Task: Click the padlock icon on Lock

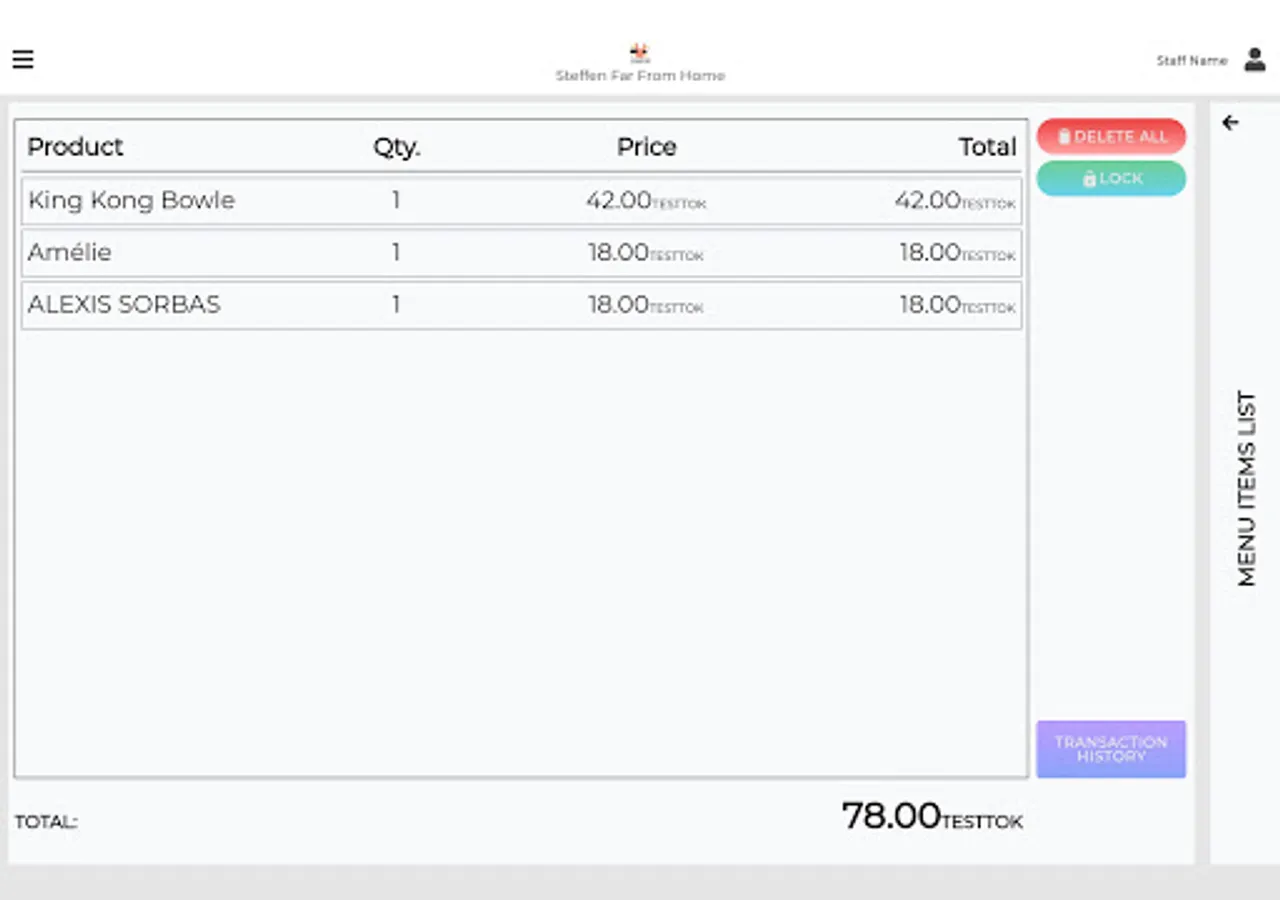Action: click(1090, 179)
